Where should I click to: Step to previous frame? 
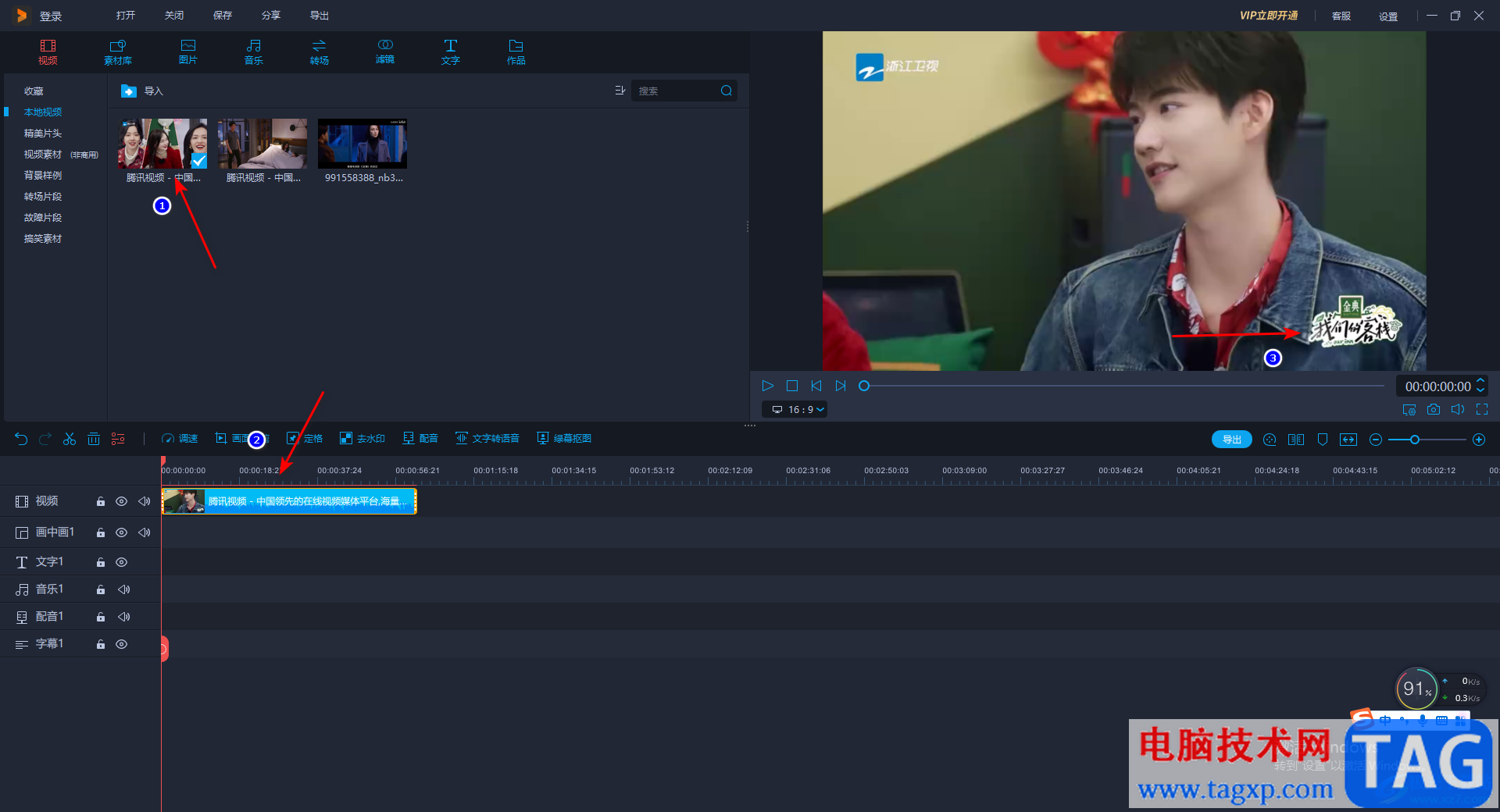pyautogui.click(x=816, y=386)
